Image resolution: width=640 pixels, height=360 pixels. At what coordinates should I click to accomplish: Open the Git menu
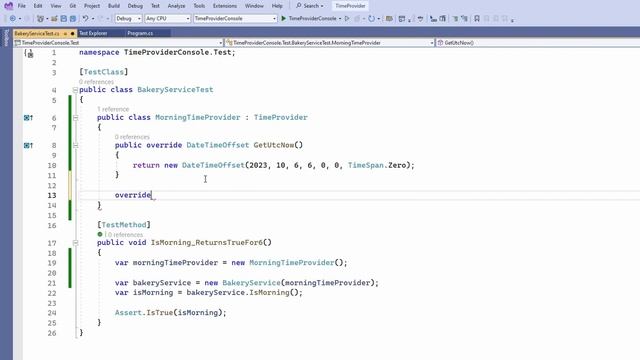click(73, 6)
